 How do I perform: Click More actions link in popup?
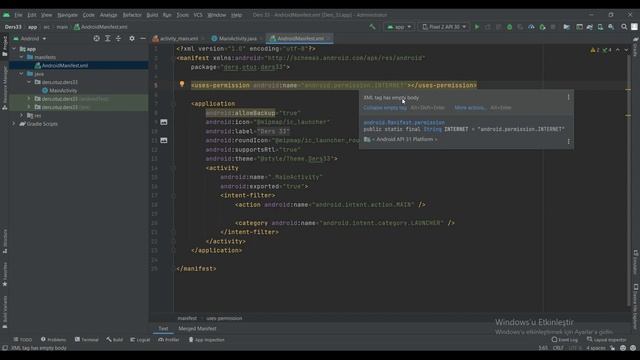point(470,108)
